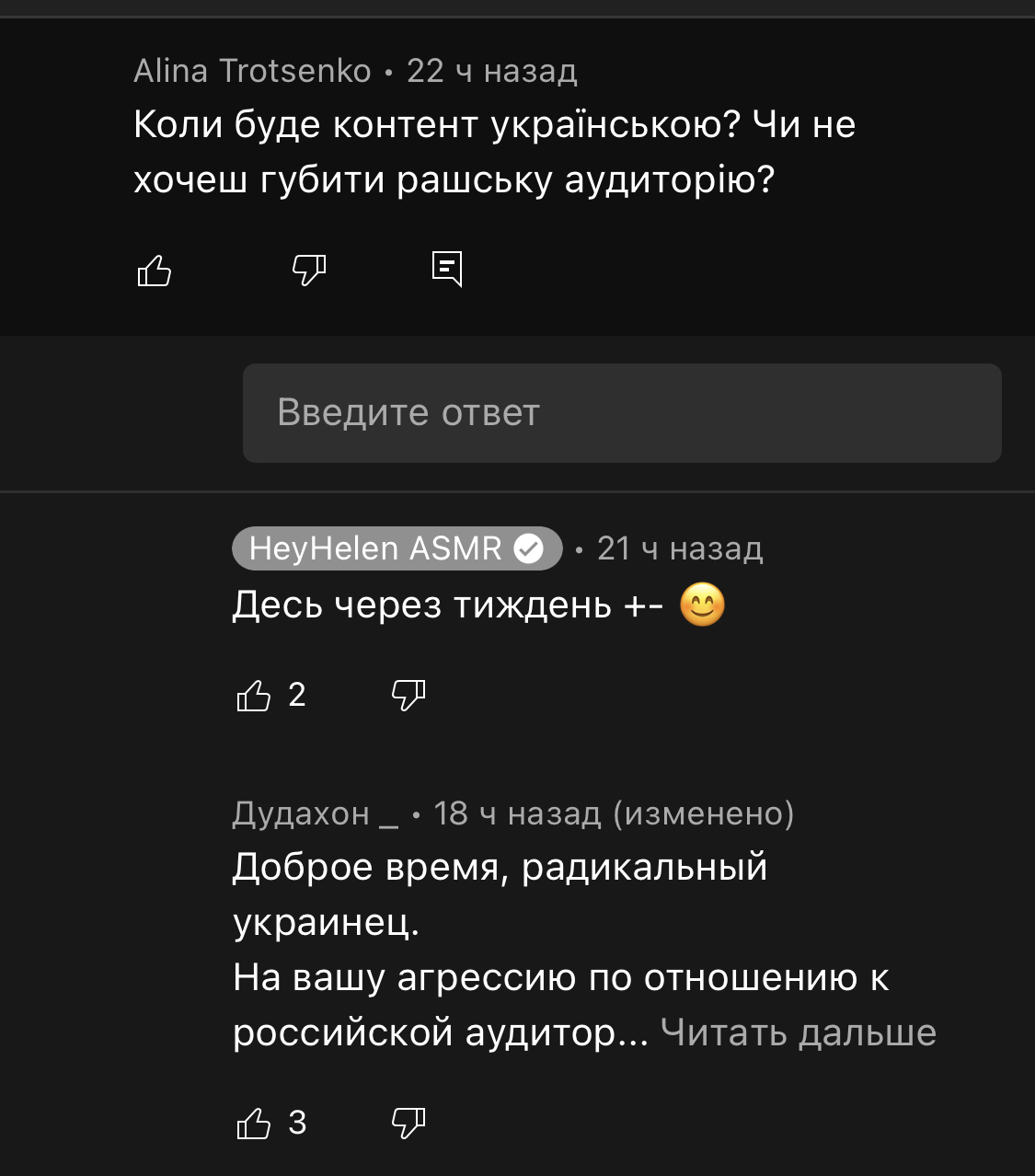Open Alina Trotsenko's profile name
Image resolution: width=1035 pixels, height=1176 pixels.
pyautogui.click(x=252, y=71)
